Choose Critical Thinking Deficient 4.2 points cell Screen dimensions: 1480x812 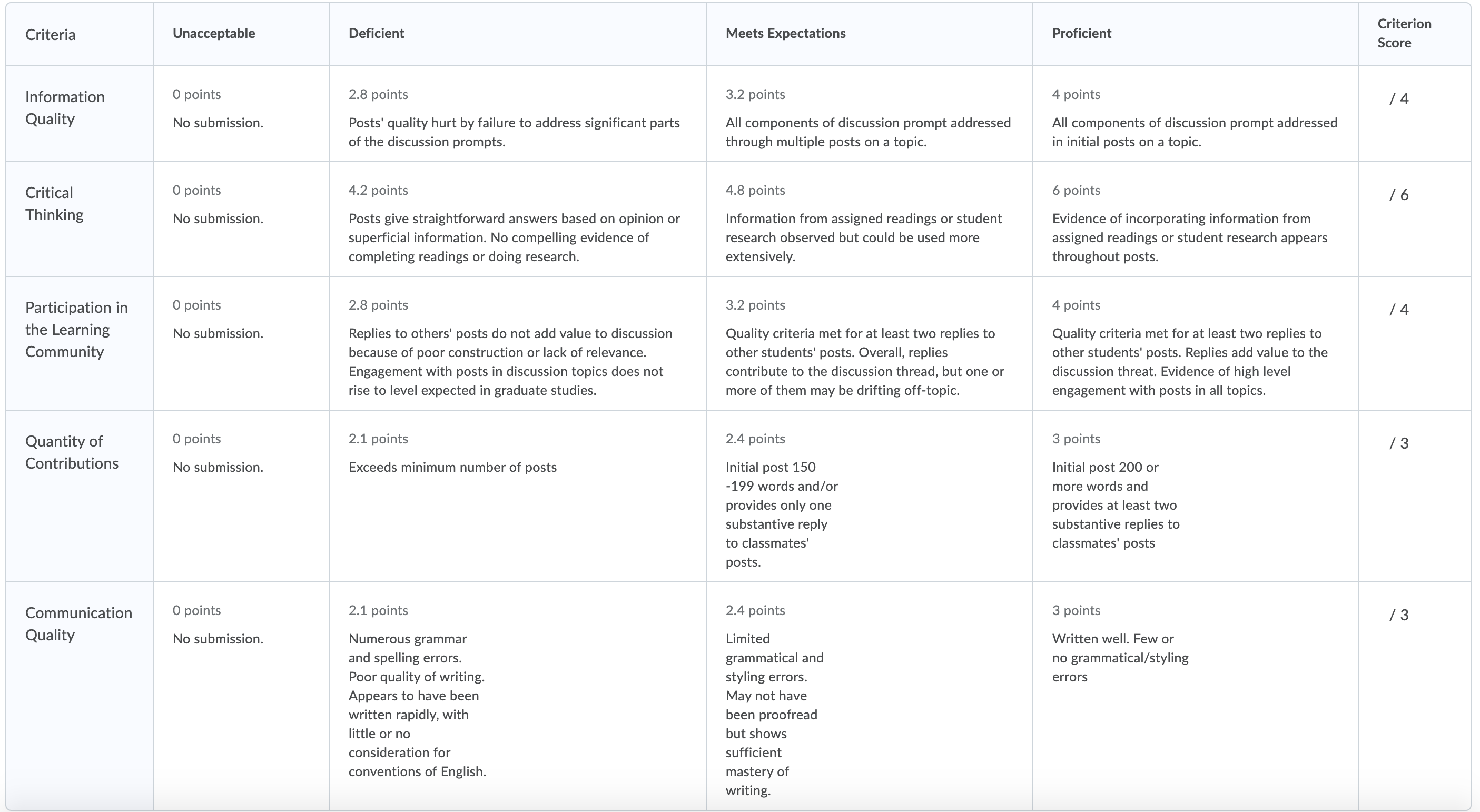click(x=517, y=220)
